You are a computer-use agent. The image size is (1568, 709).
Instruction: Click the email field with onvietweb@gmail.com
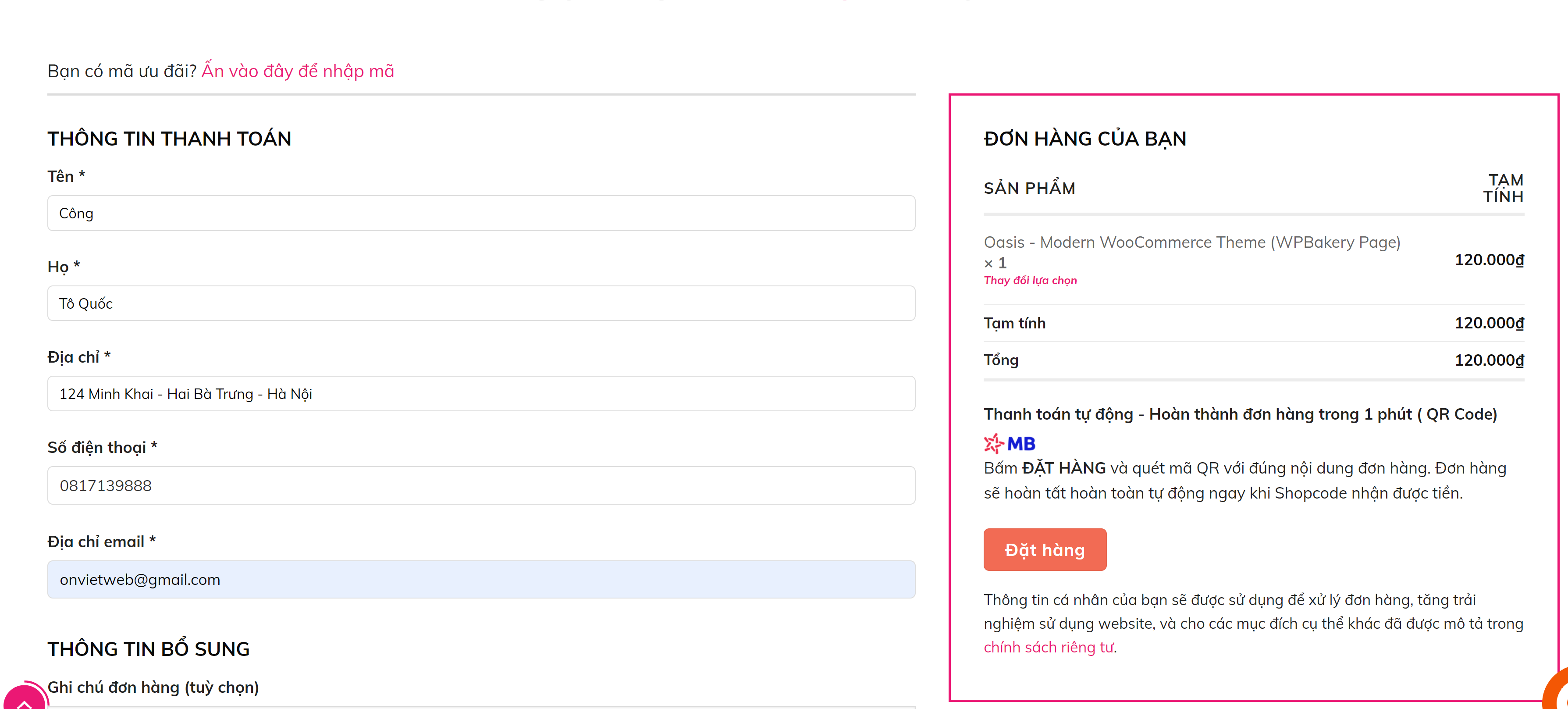pos(481,579)
